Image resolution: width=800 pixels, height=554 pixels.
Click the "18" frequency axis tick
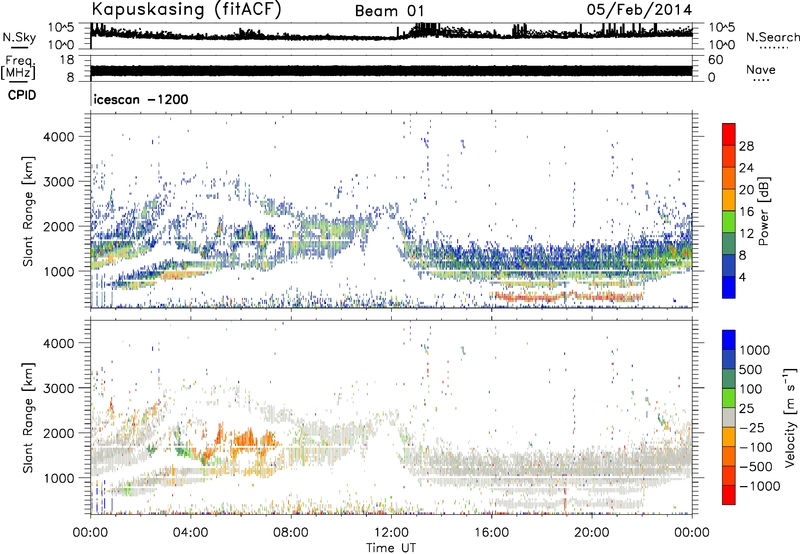(x=67, y=60)
